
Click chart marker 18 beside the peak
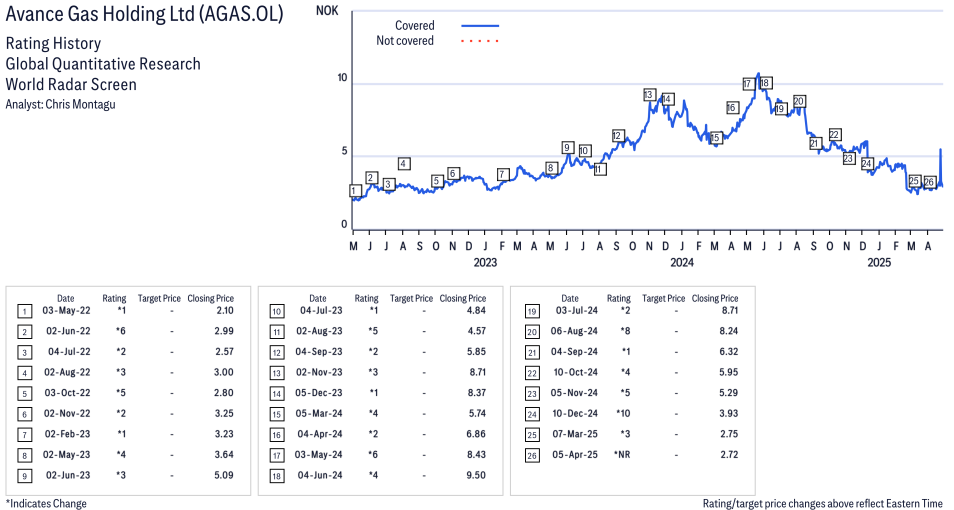click(x=765, y=83)
